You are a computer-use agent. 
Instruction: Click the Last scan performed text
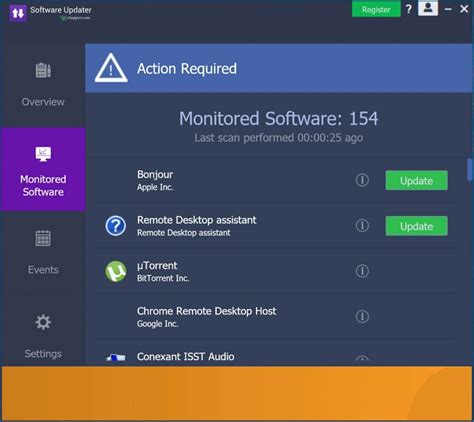[279, 138]
